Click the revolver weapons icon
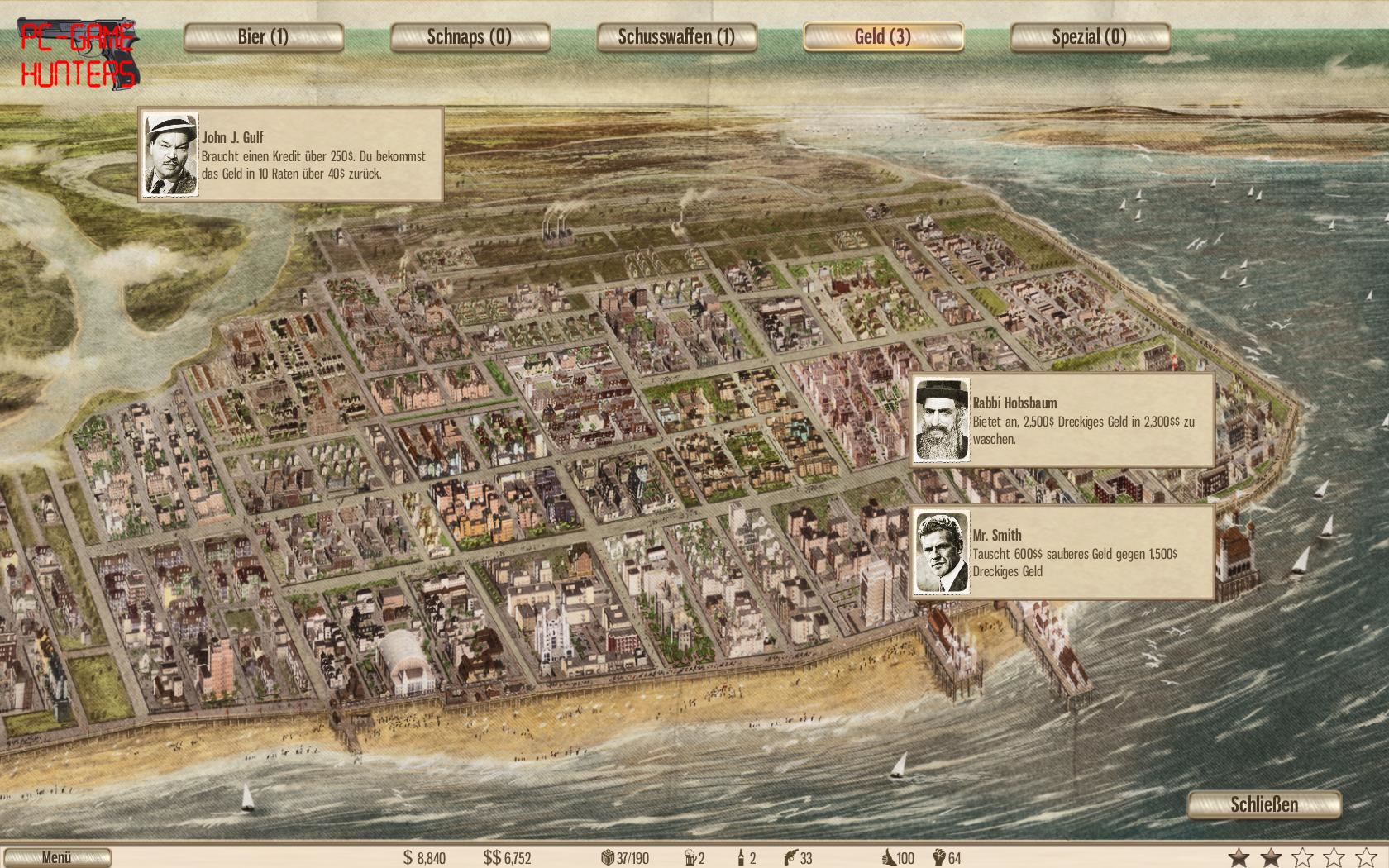 pos(790,858)
